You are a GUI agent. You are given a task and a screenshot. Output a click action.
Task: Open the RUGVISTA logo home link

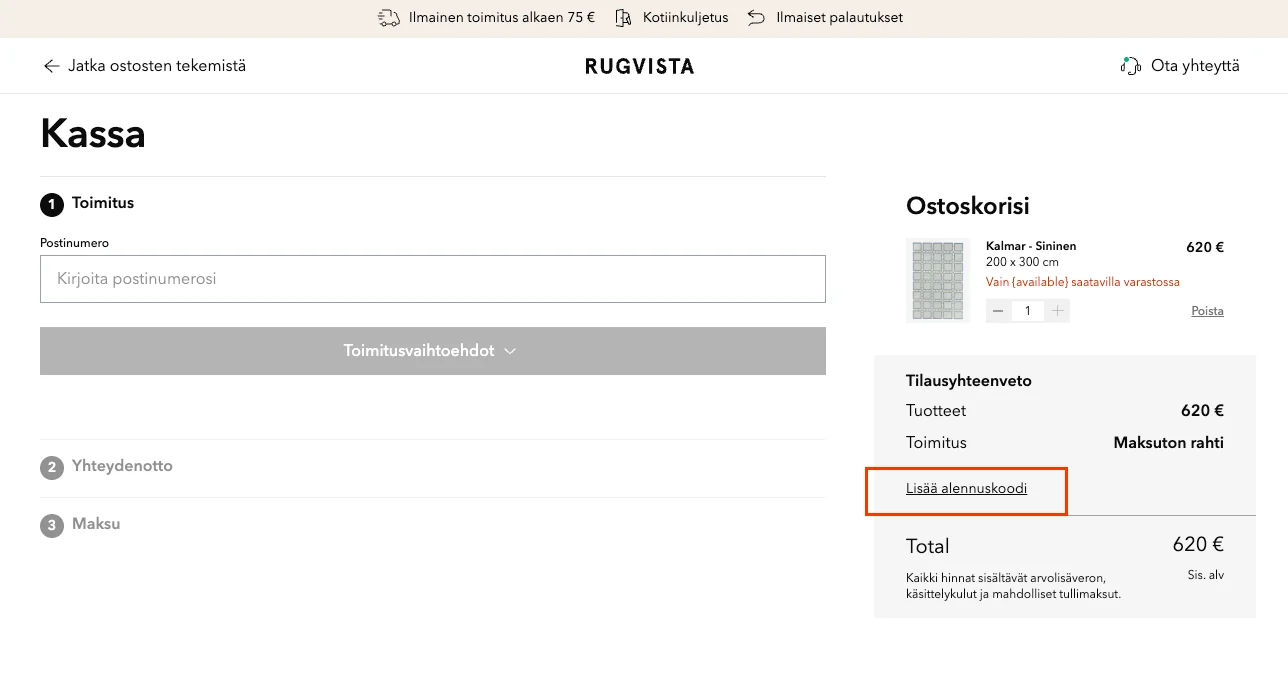[639, 66]
